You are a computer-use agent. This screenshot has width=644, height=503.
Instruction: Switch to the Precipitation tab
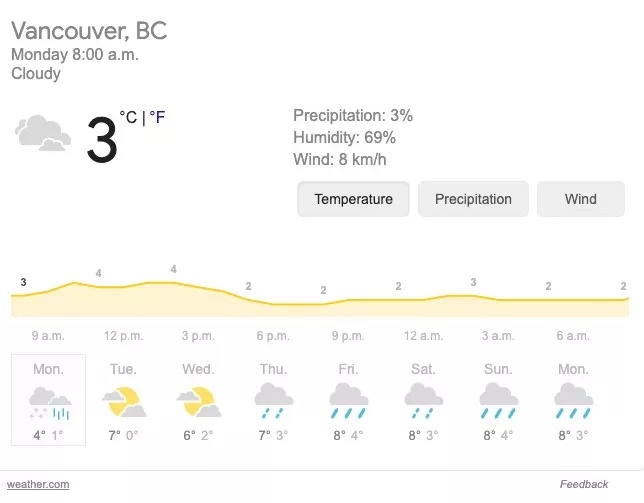pyautogui.click(x=473, y=199)
